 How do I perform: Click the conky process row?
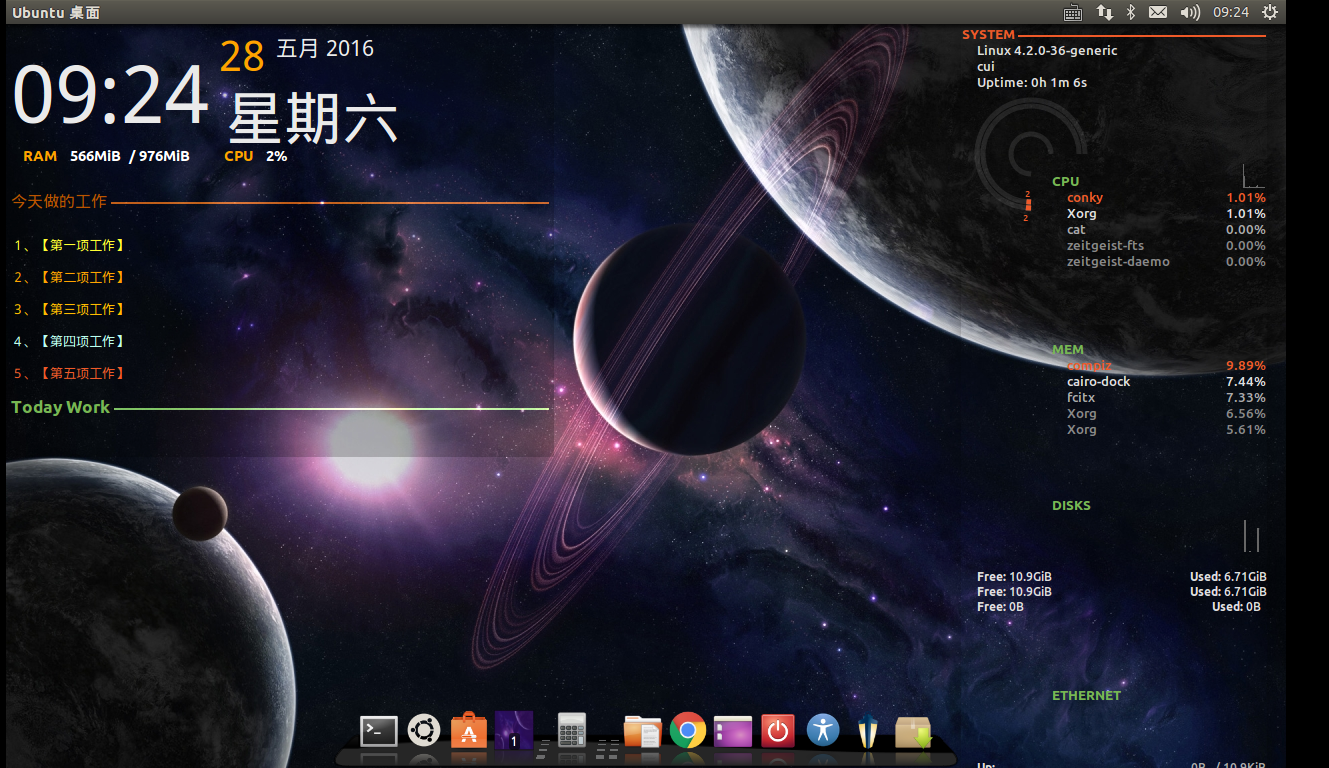point(1166,198)
